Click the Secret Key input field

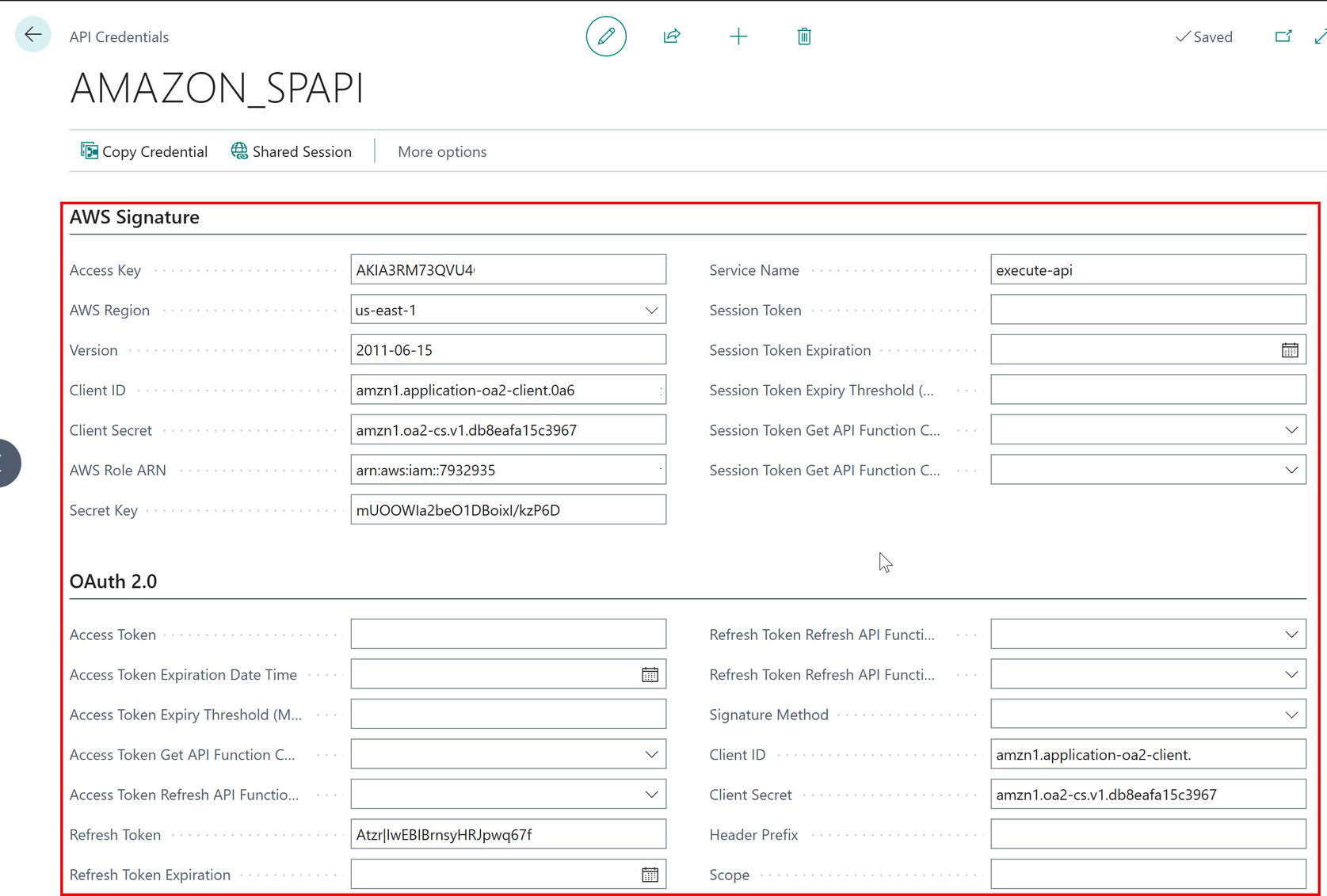[509, 510]
